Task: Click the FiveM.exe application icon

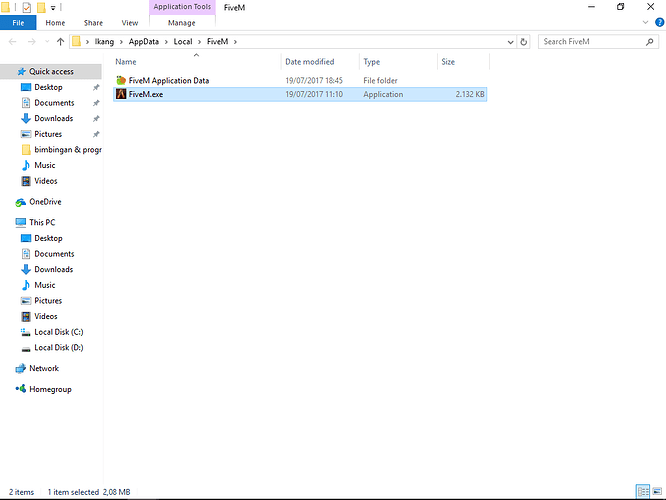Action: [121, 94]
